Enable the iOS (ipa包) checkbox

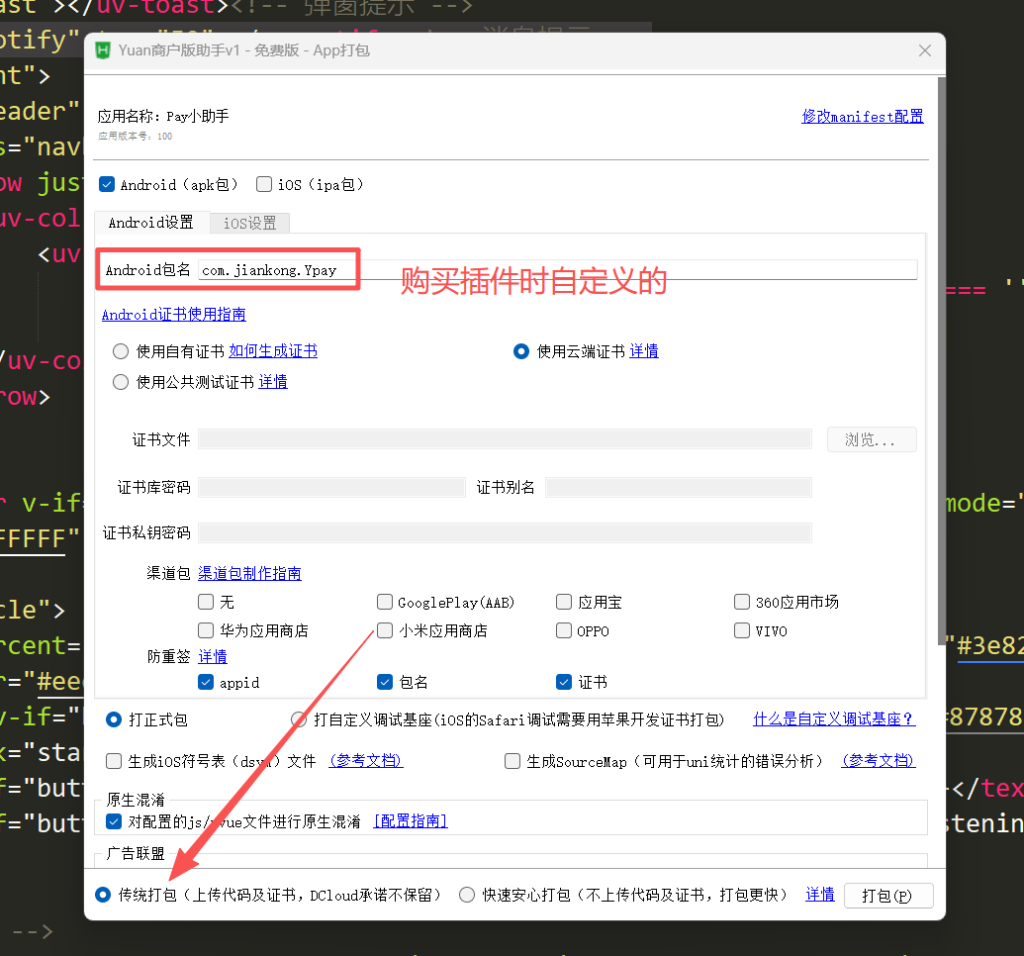(264, 184)
